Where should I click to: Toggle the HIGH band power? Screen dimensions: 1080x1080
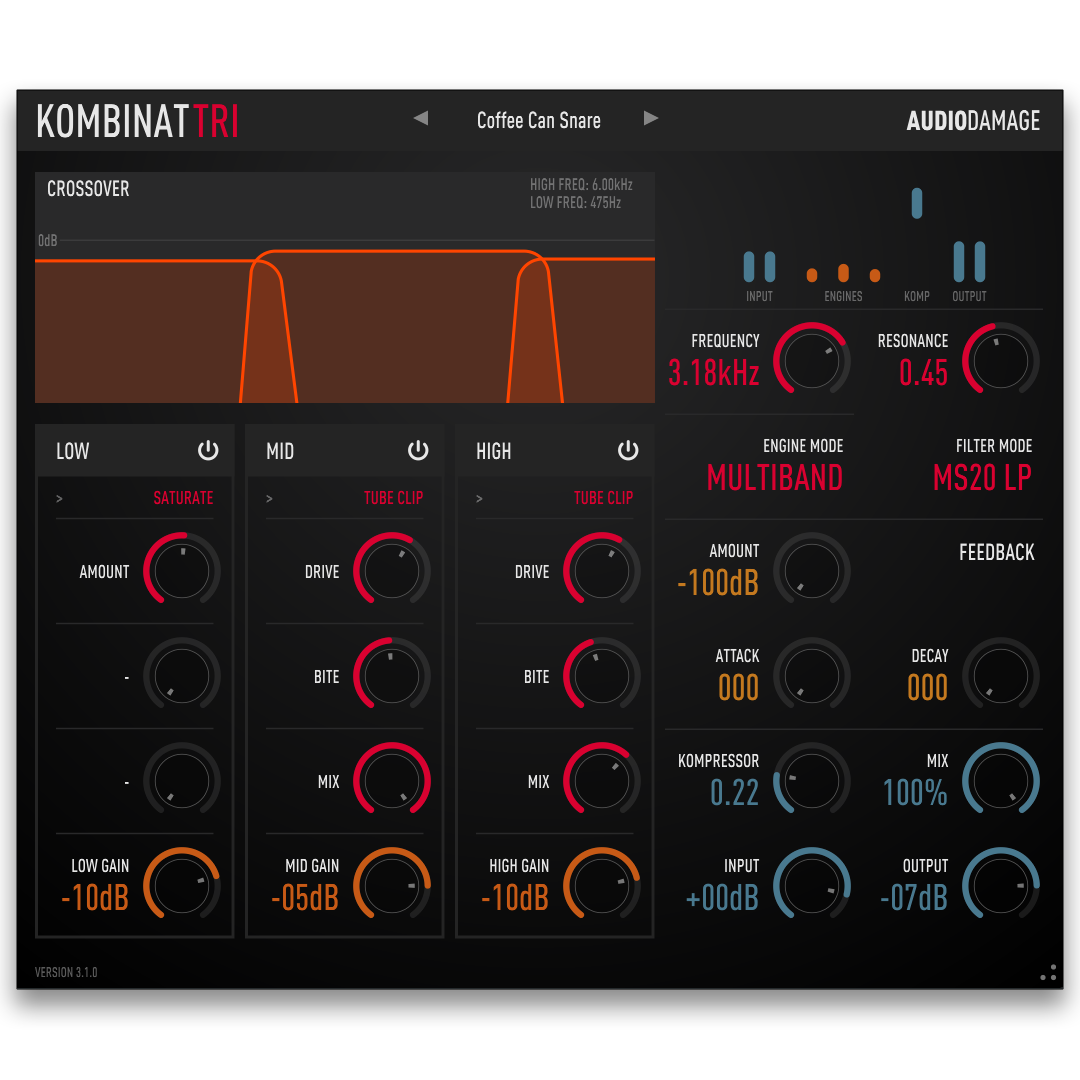pos(628,451)
